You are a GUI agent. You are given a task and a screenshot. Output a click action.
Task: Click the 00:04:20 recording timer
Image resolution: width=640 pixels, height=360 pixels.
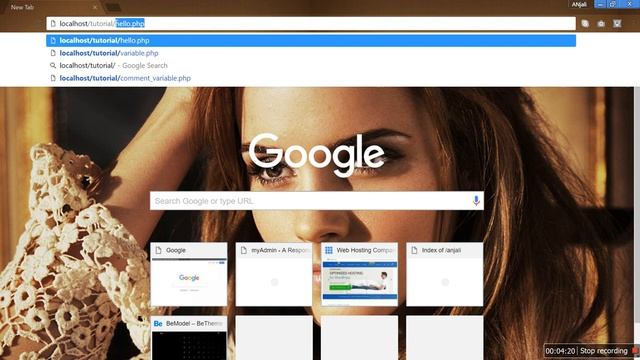pyautogui.click(x=560, y=351)
